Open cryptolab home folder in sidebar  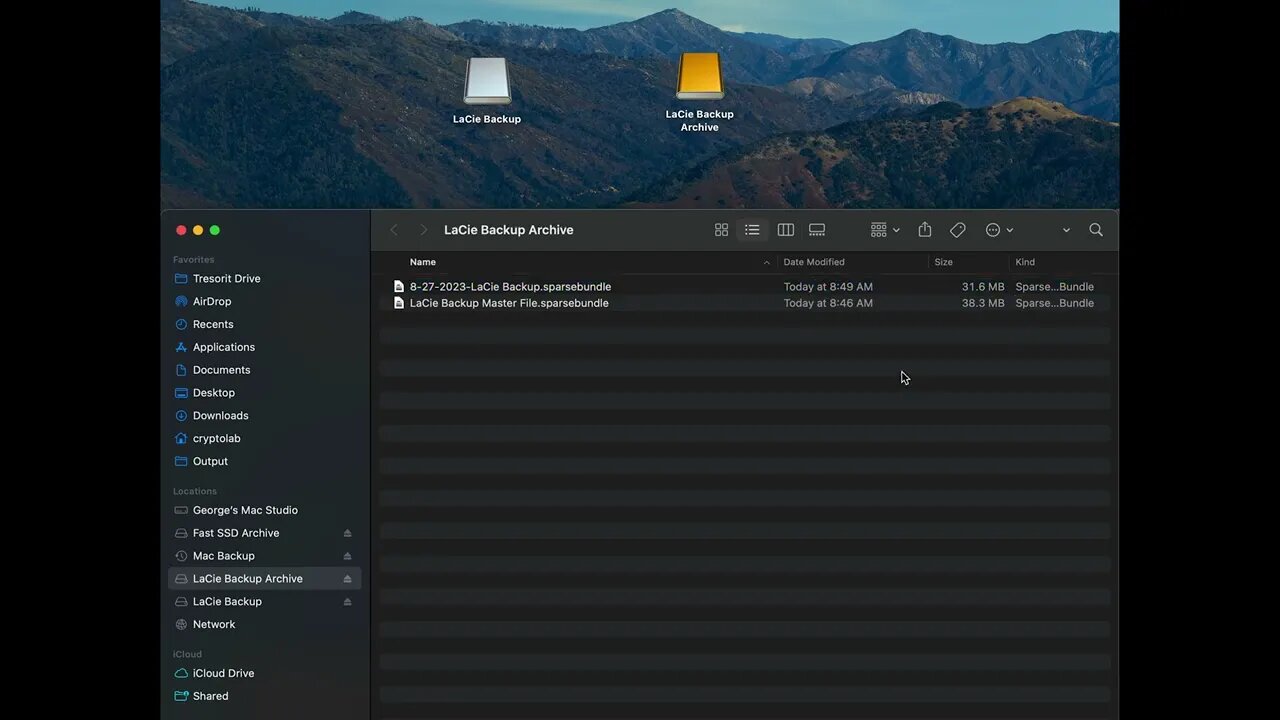pos(216,439)
